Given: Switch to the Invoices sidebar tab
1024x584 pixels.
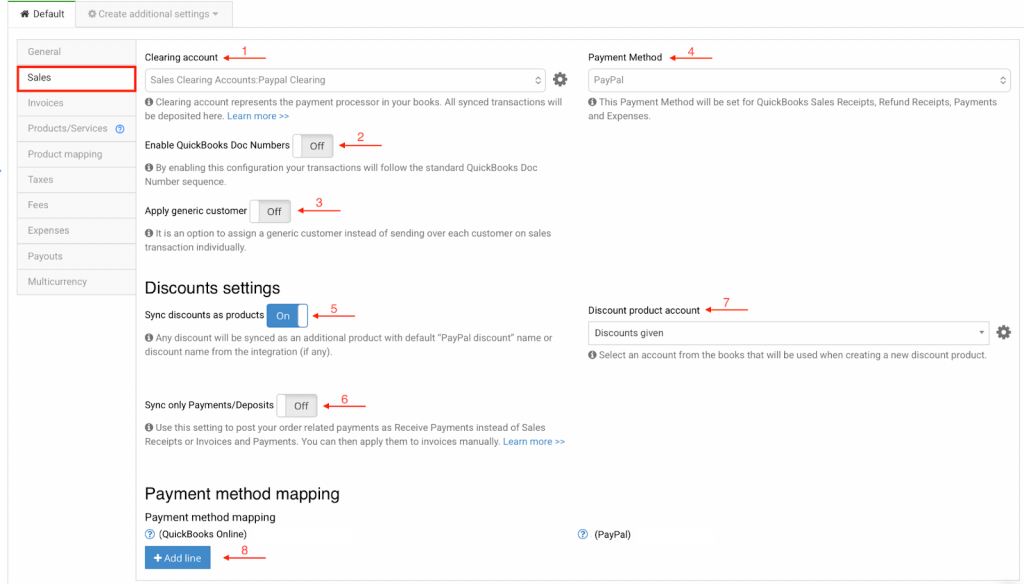Looking at the screenshot, I should (x=46, y=103).
